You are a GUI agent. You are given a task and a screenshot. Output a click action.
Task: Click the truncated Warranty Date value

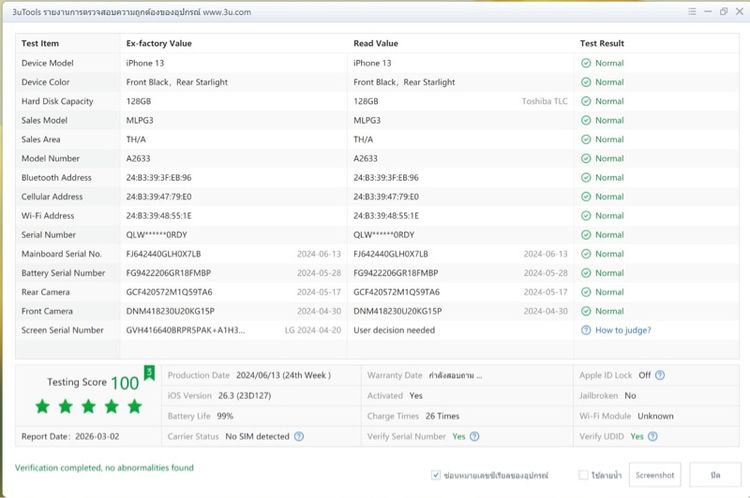point(455,376)
